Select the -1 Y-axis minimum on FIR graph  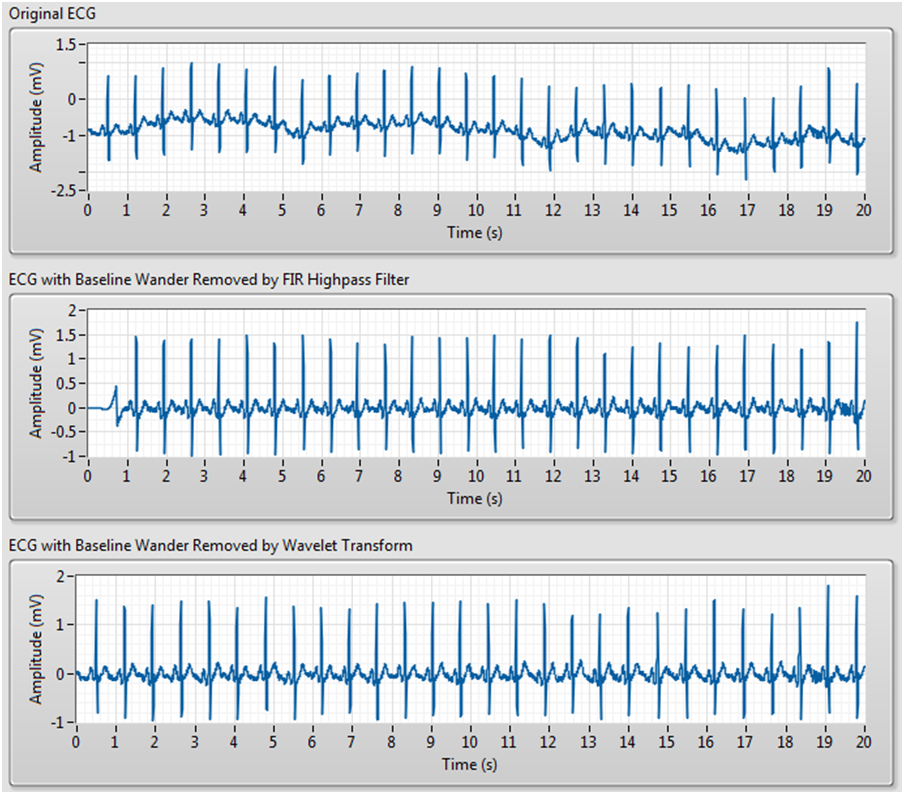click(x=69, y=456)
